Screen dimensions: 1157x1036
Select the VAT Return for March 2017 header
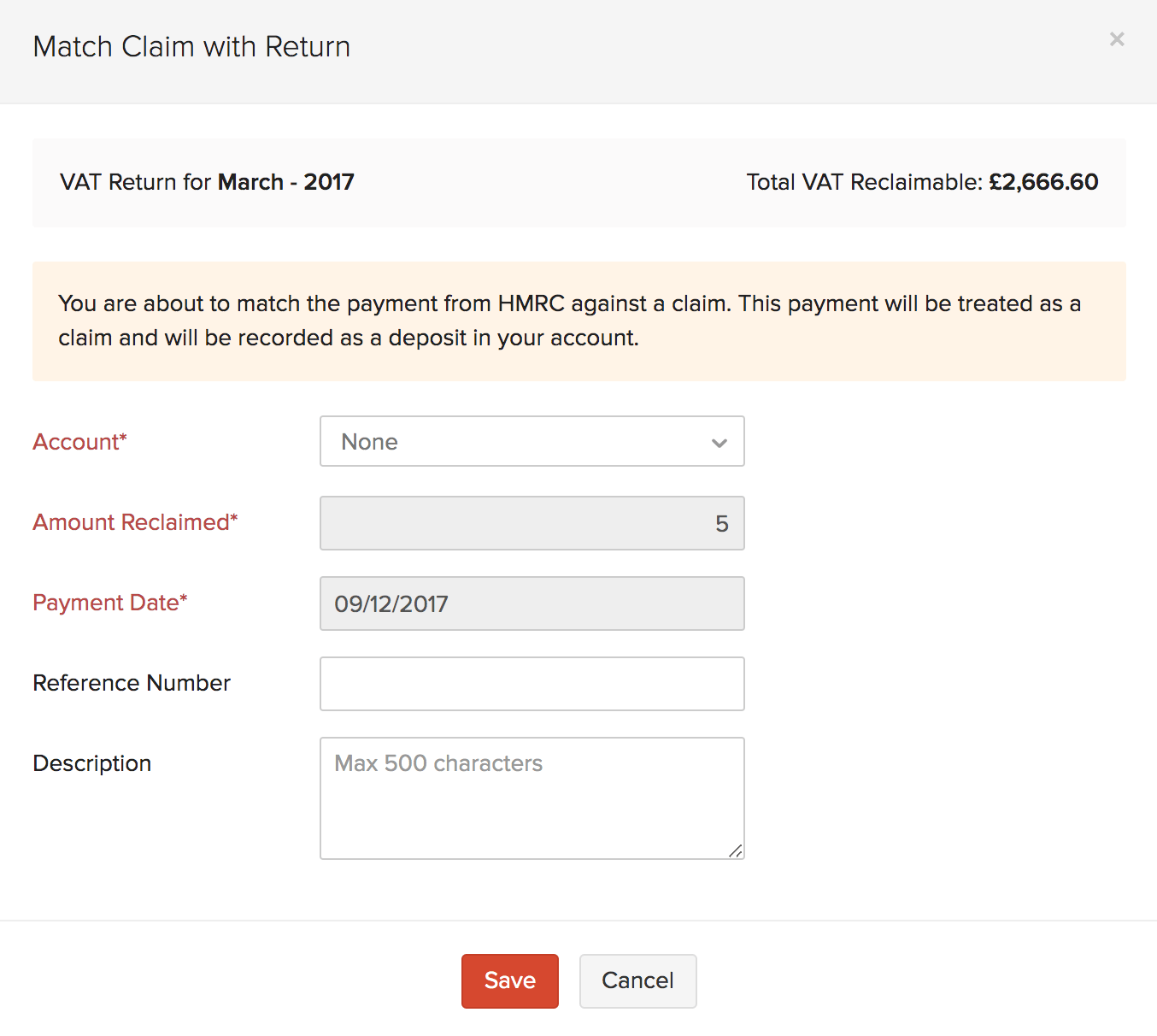205,182
